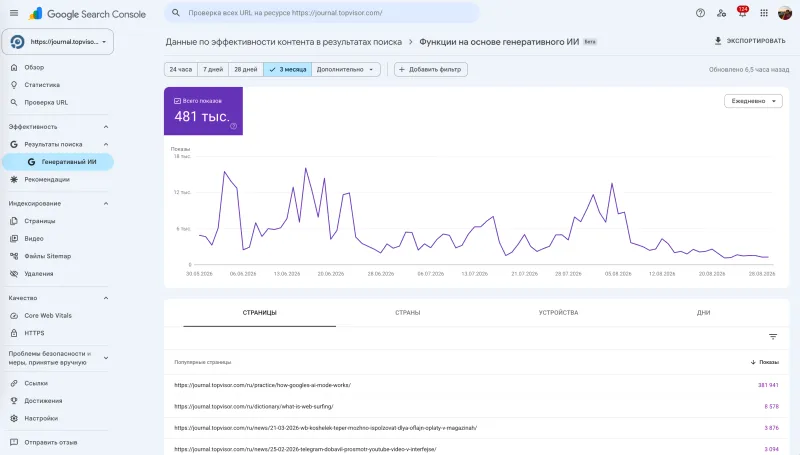Click the Google G icon beside Результаты поиска

[14, 144]
